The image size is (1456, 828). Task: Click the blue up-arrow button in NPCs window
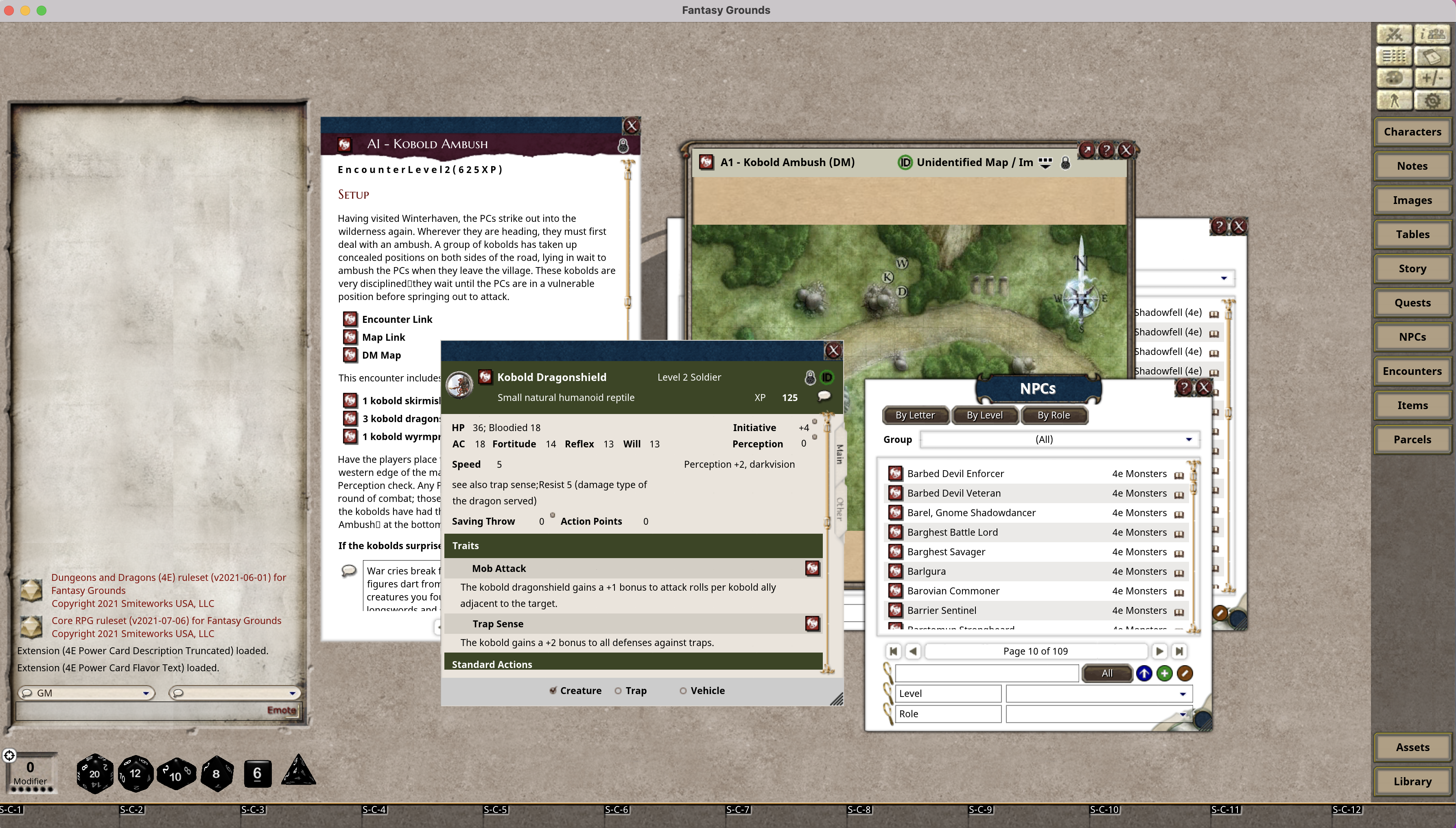coord(1144,673)
